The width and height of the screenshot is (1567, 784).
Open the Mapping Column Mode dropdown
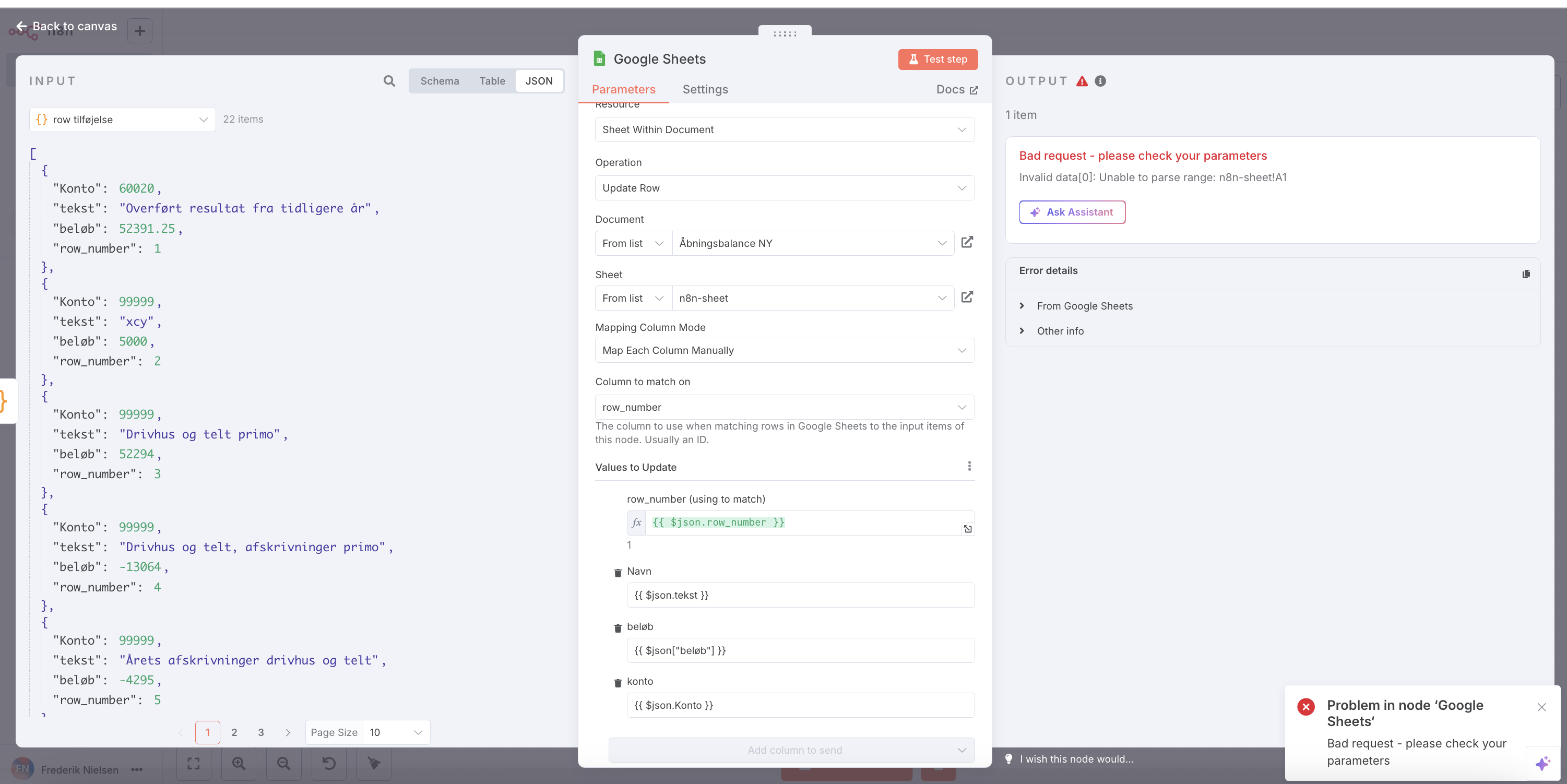coord(785,350)
